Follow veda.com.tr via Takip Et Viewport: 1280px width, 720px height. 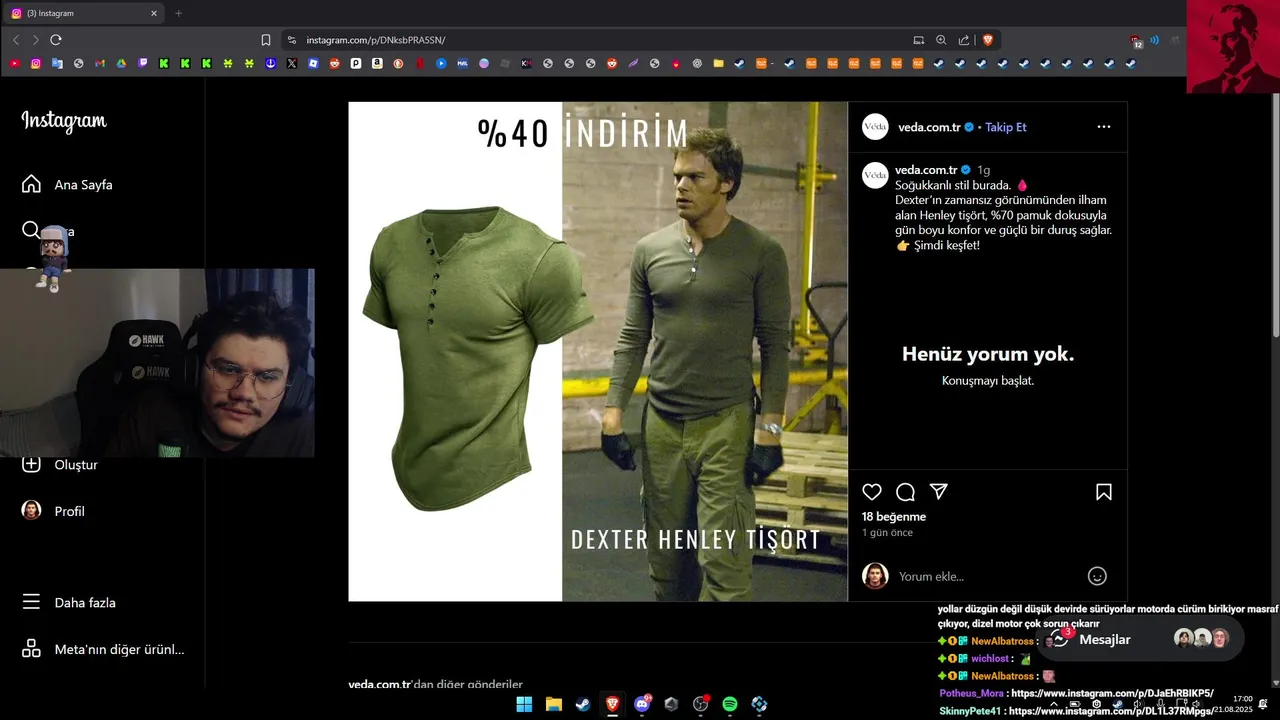click(x=1006, y=127)
